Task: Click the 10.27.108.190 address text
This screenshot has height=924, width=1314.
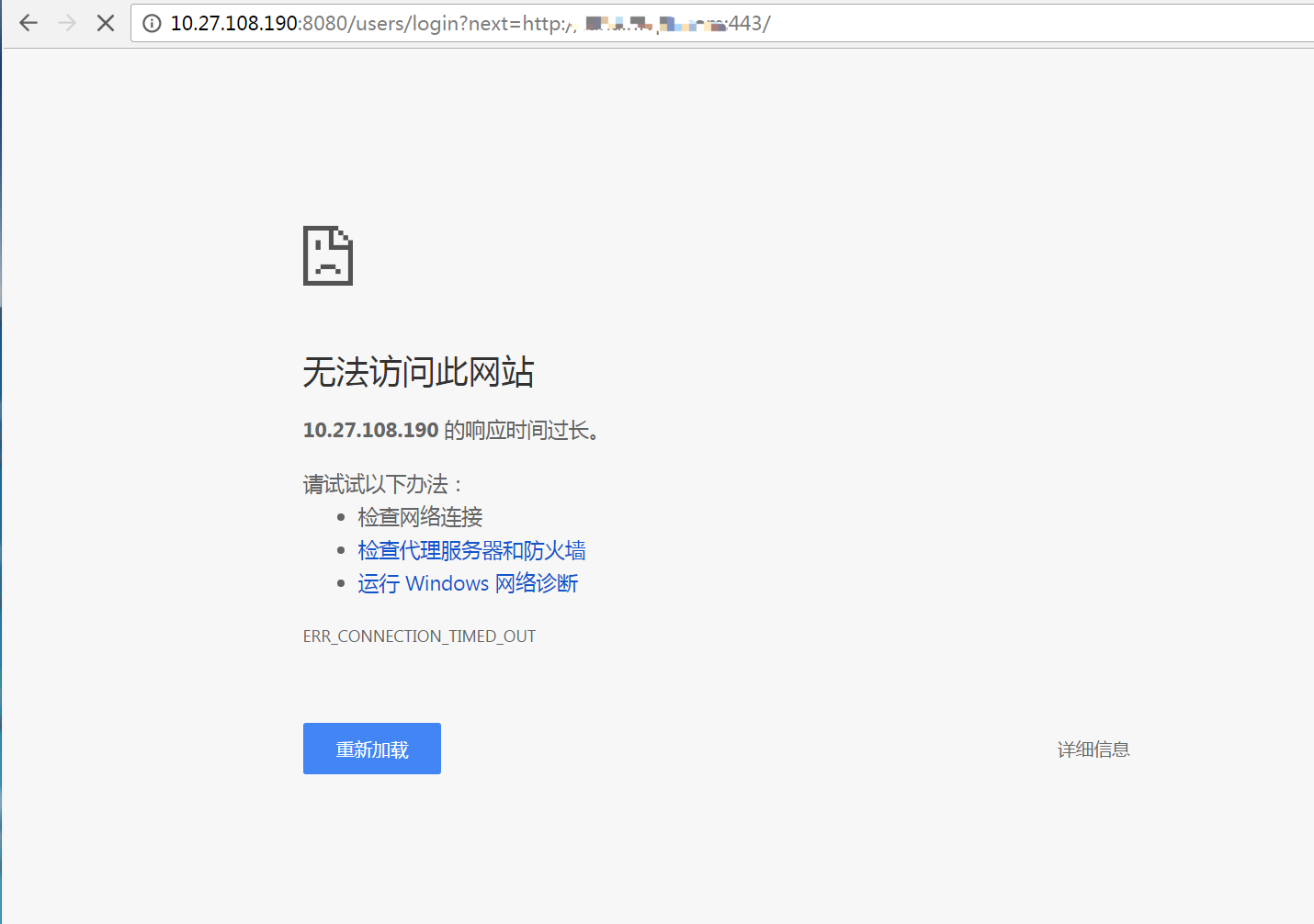Action: [x=369, y=429]
